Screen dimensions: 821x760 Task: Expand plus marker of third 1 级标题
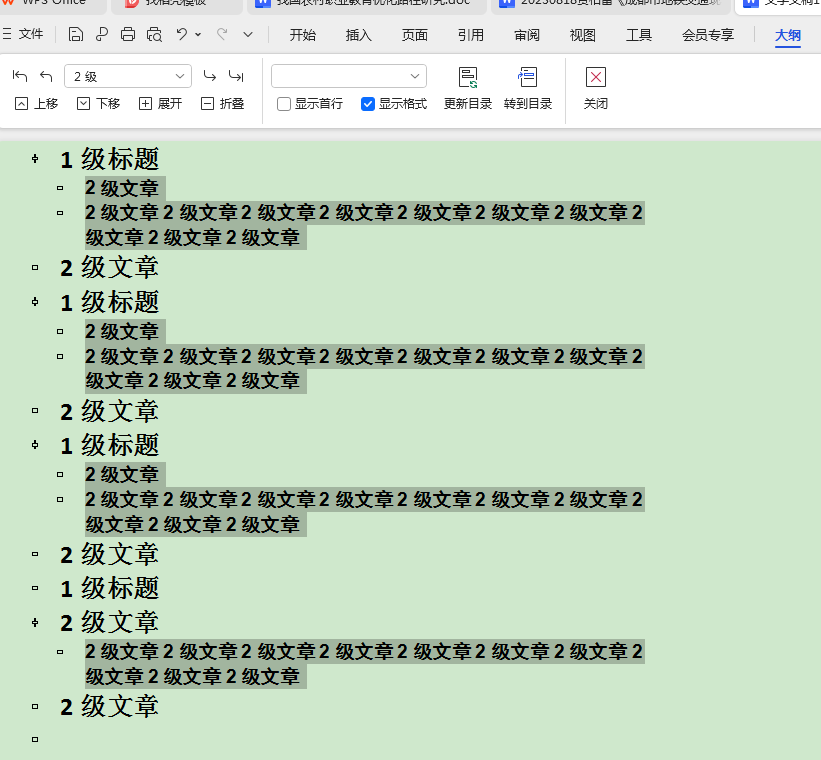click(x=35, y=445)
